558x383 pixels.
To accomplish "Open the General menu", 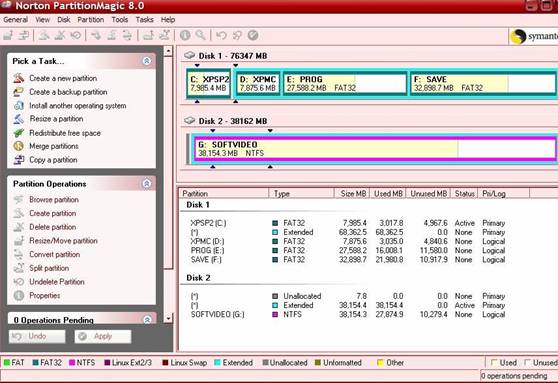I will [15, 20].
